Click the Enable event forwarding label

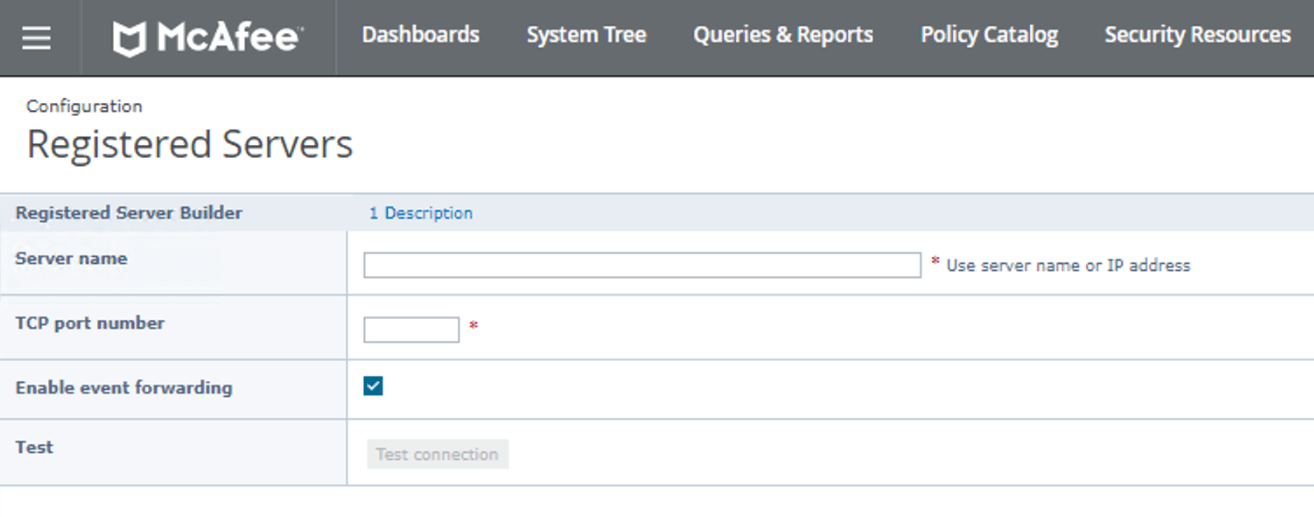(x=124, y=388)
